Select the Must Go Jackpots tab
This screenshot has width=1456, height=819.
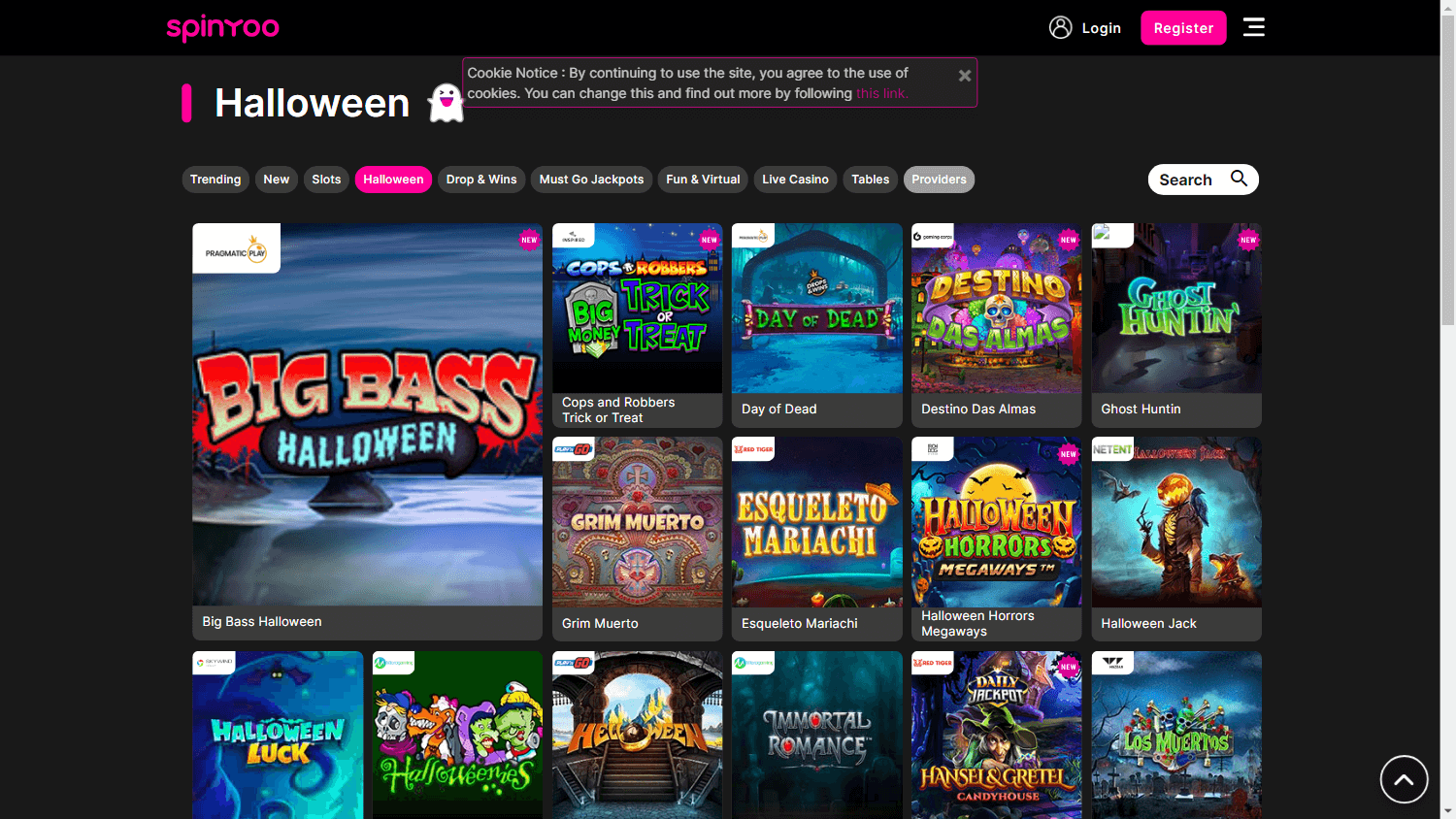[591, 180]
